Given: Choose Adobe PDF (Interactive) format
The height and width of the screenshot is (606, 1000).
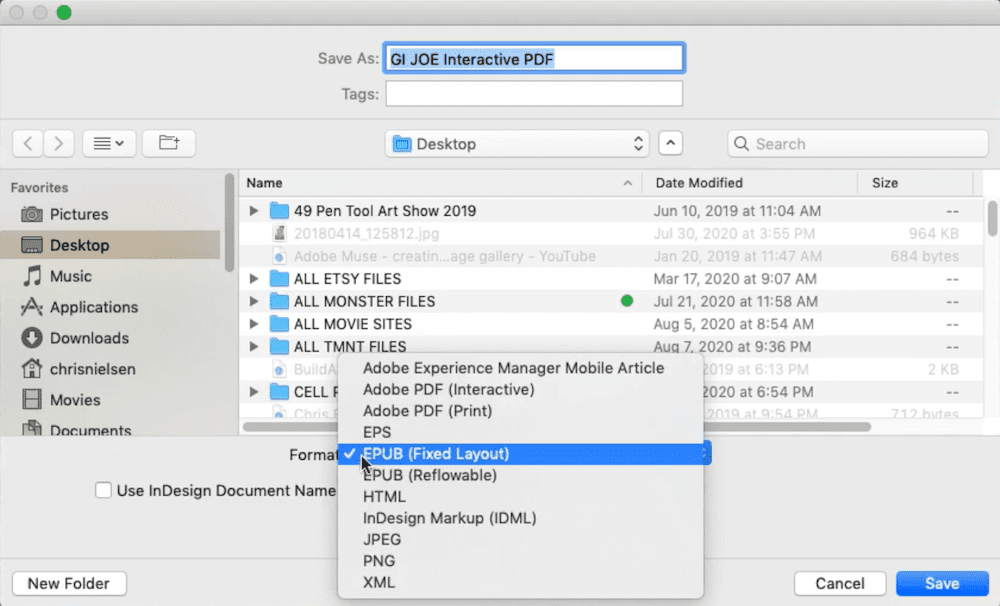Looking at the screenshot, I should pos(448,389).
